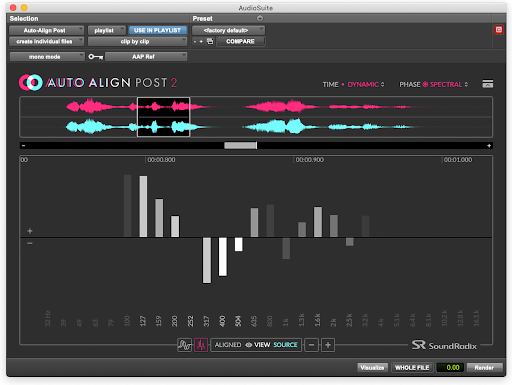
Task: Click the COMPARE button
Action: (240, 41)
